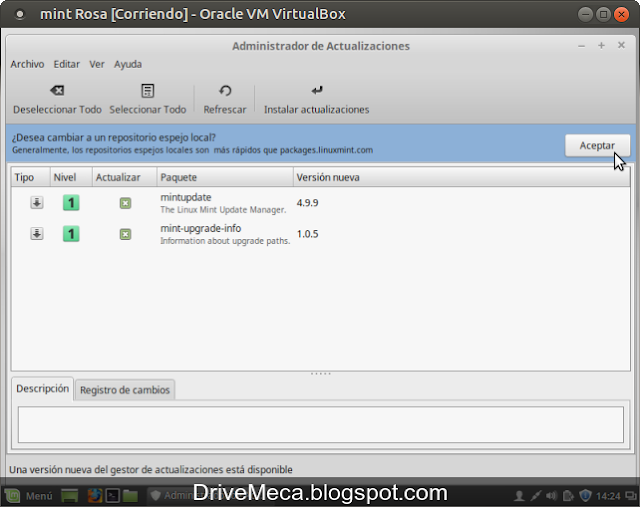Open the file manager folder icon in panel

tap(130, 496)
